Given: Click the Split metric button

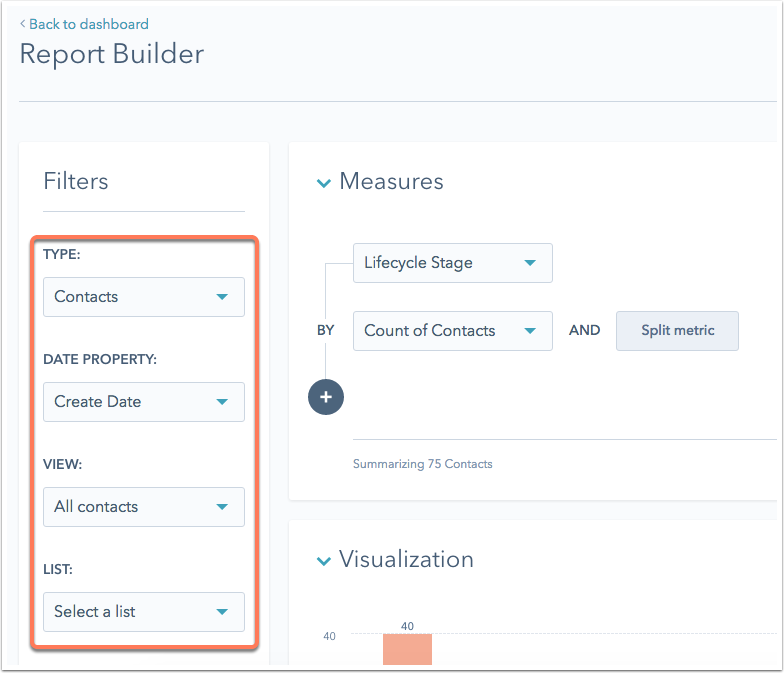Looking at the screenshot, I should (678, 331).
